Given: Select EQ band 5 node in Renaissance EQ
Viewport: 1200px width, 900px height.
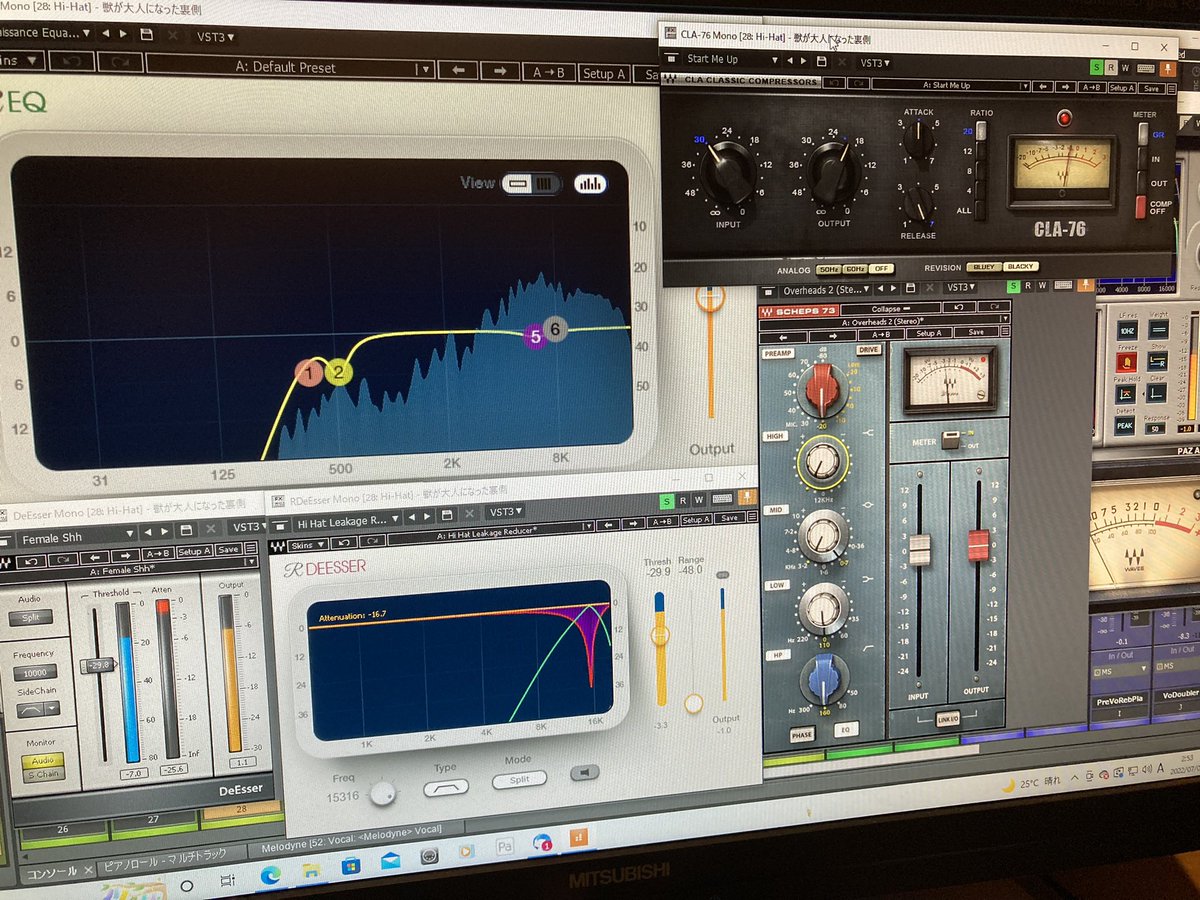Looking at the screenshot, I should pyautogui.click(x=535, y=336).
